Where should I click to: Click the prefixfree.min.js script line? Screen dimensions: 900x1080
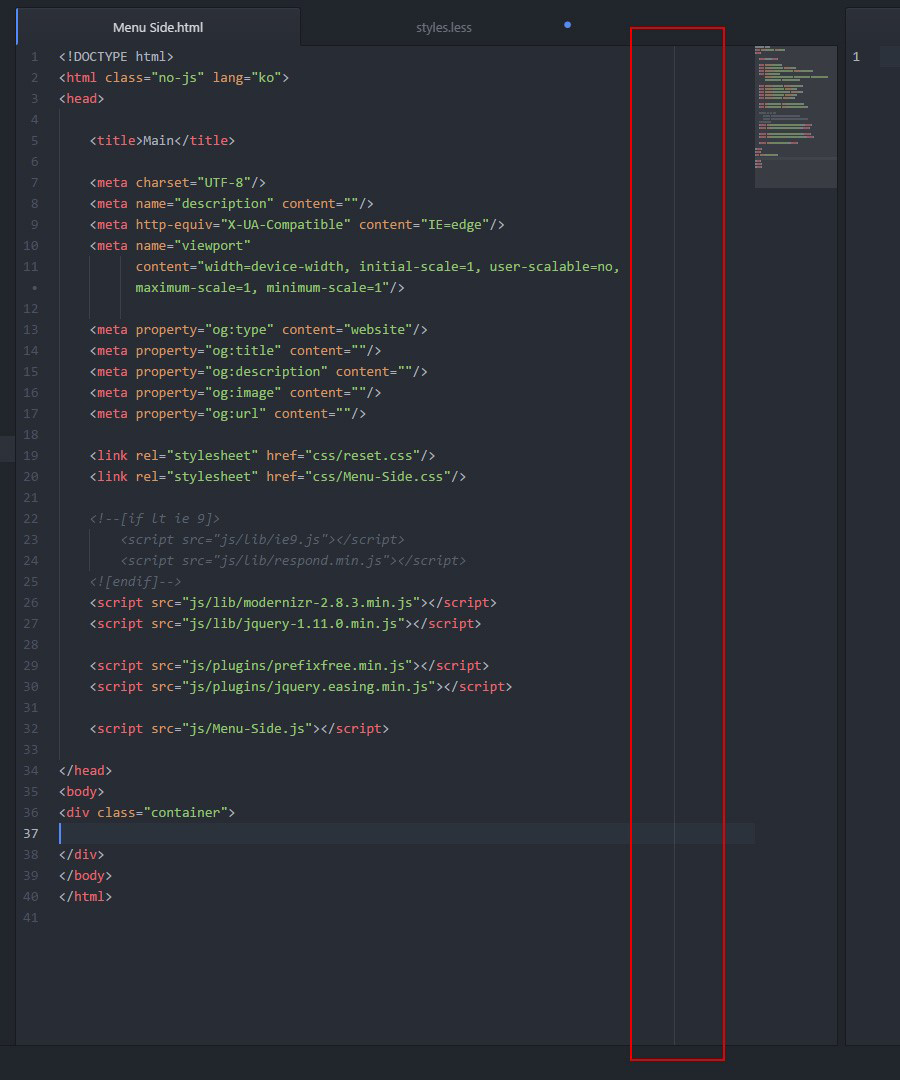(289, 666)
